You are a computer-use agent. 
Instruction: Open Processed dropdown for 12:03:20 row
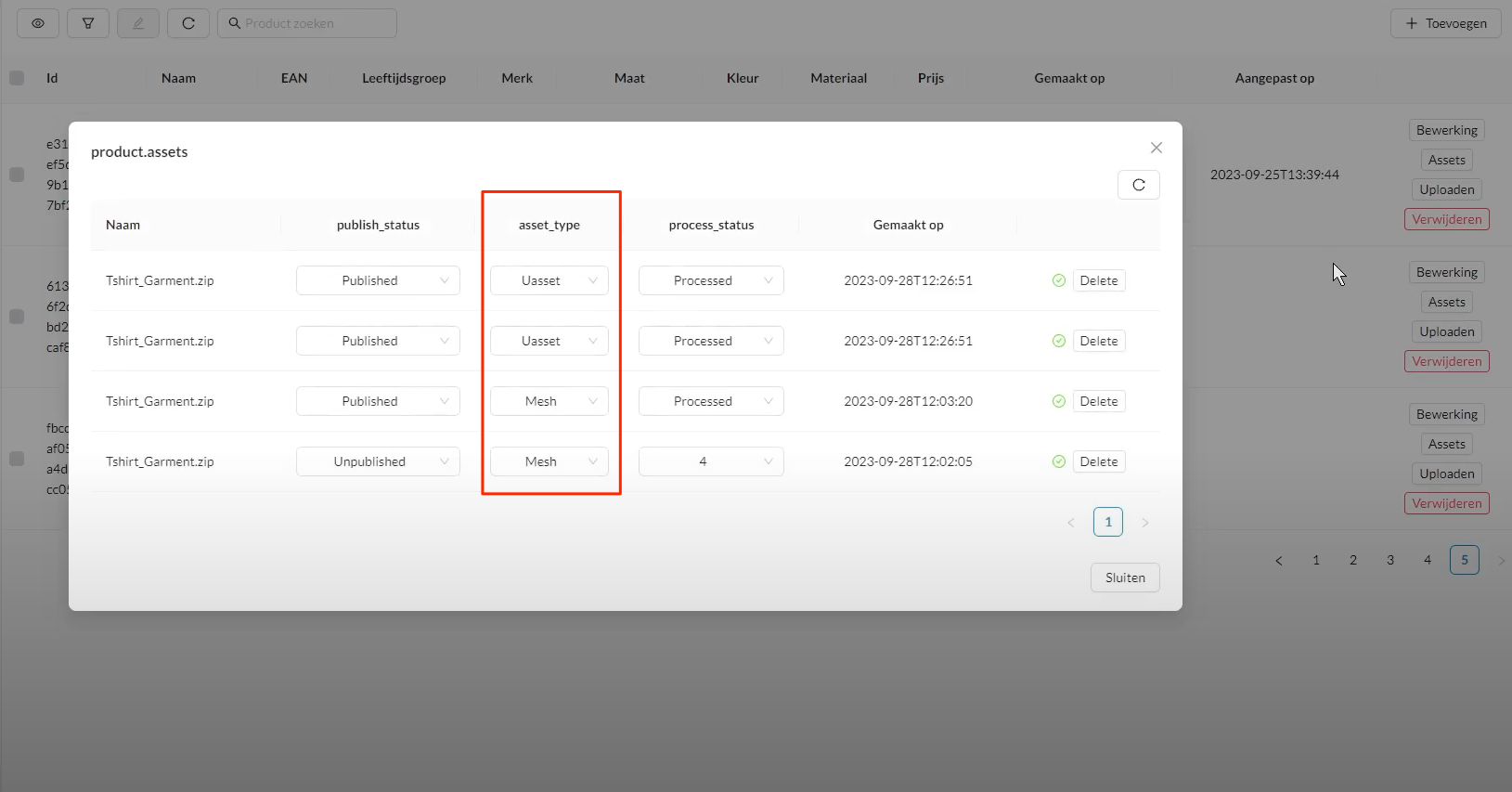click(711, 401)
